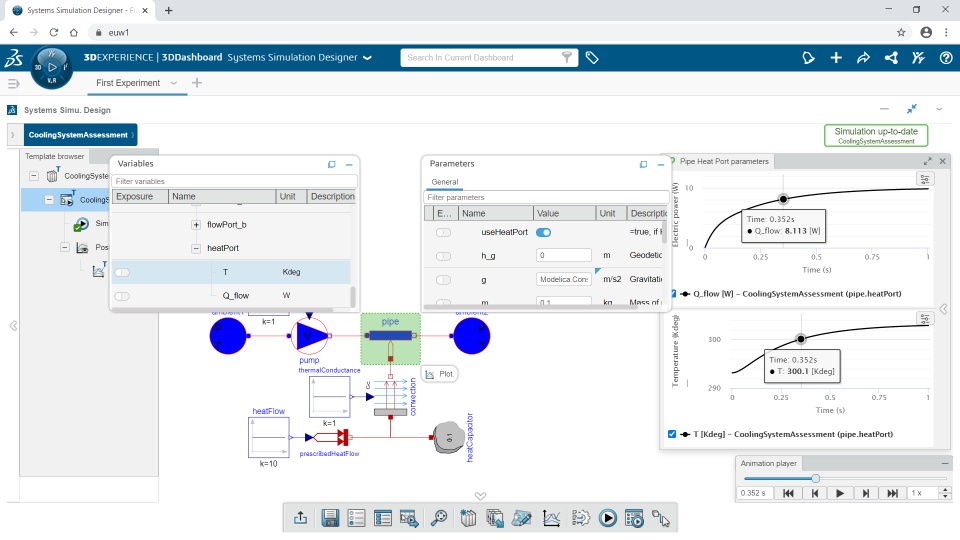960x540 pixels.
Task: Collapse the Pos tree node
Action: pos(64,247)
